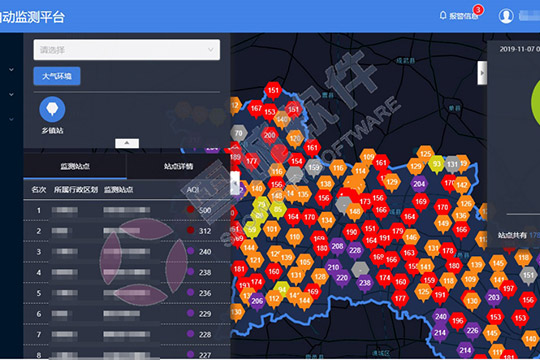Select the orange 146 map marker
The image size is (540, 360).
(411, 238)
